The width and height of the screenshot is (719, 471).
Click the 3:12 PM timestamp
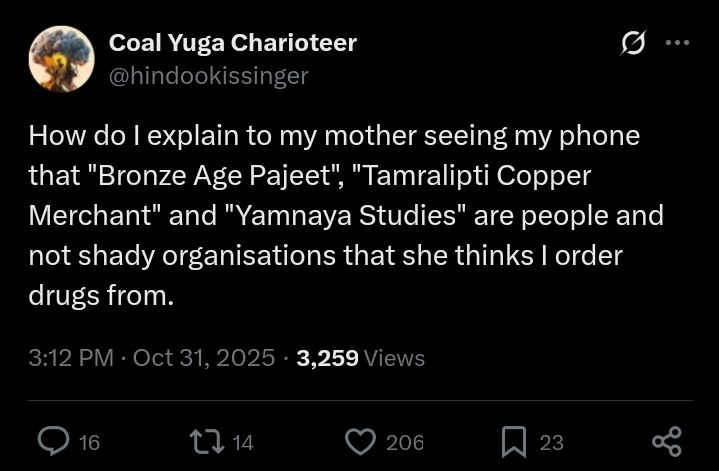(x=70, y=358)
